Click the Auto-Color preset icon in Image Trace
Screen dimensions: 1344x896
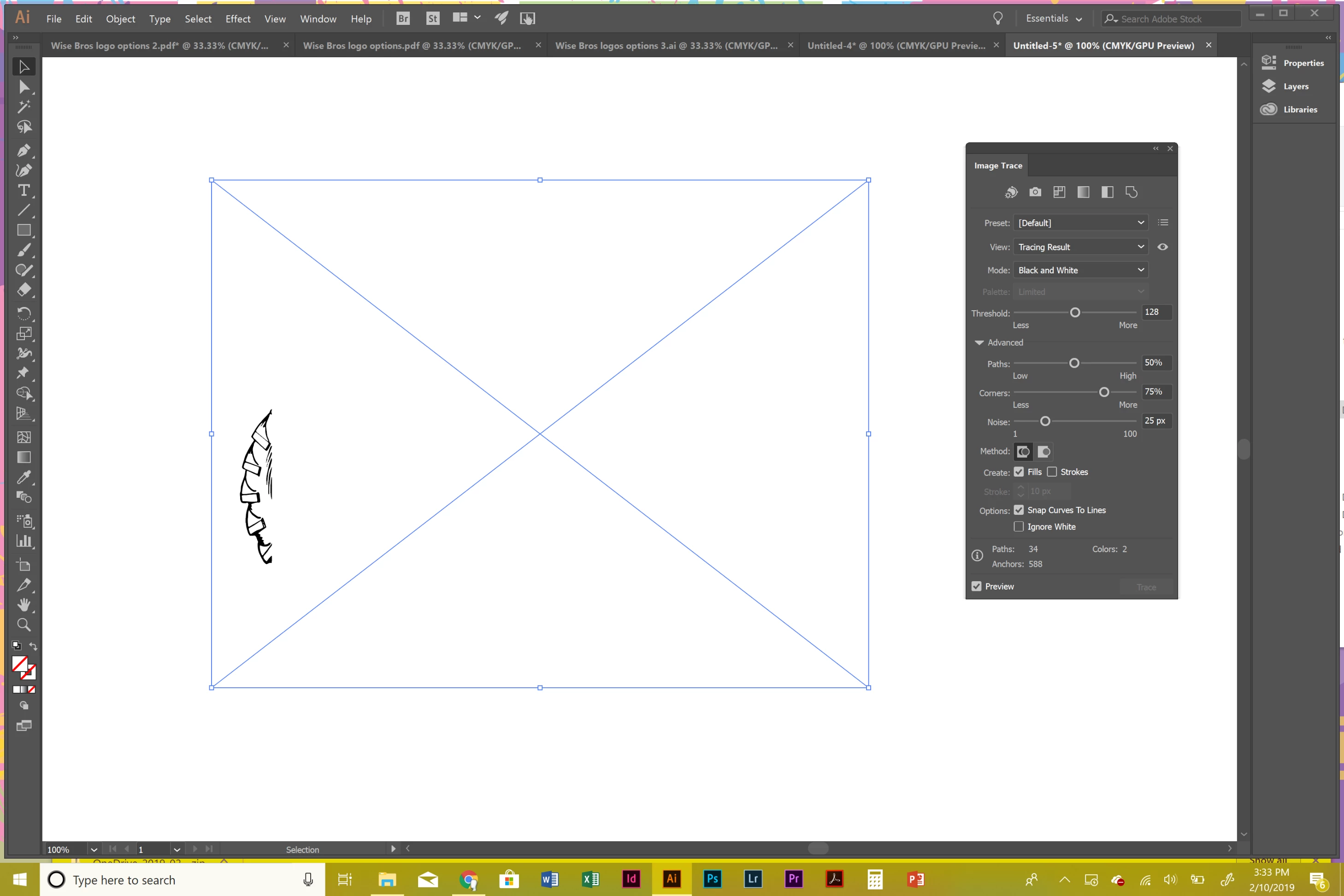1011,193
